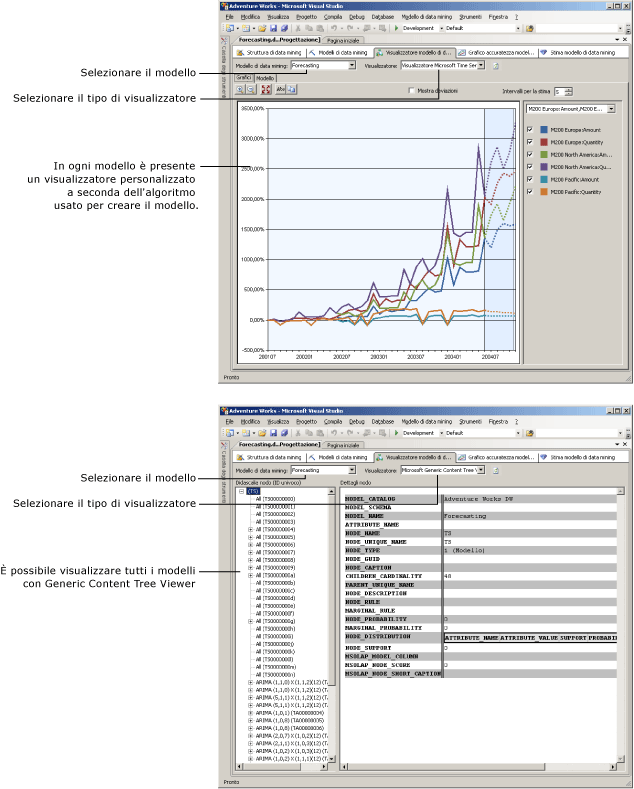The image size is (634, 789).
Task: Select the All (TS00000000) tree row
Action: click(x=275, y=499)
